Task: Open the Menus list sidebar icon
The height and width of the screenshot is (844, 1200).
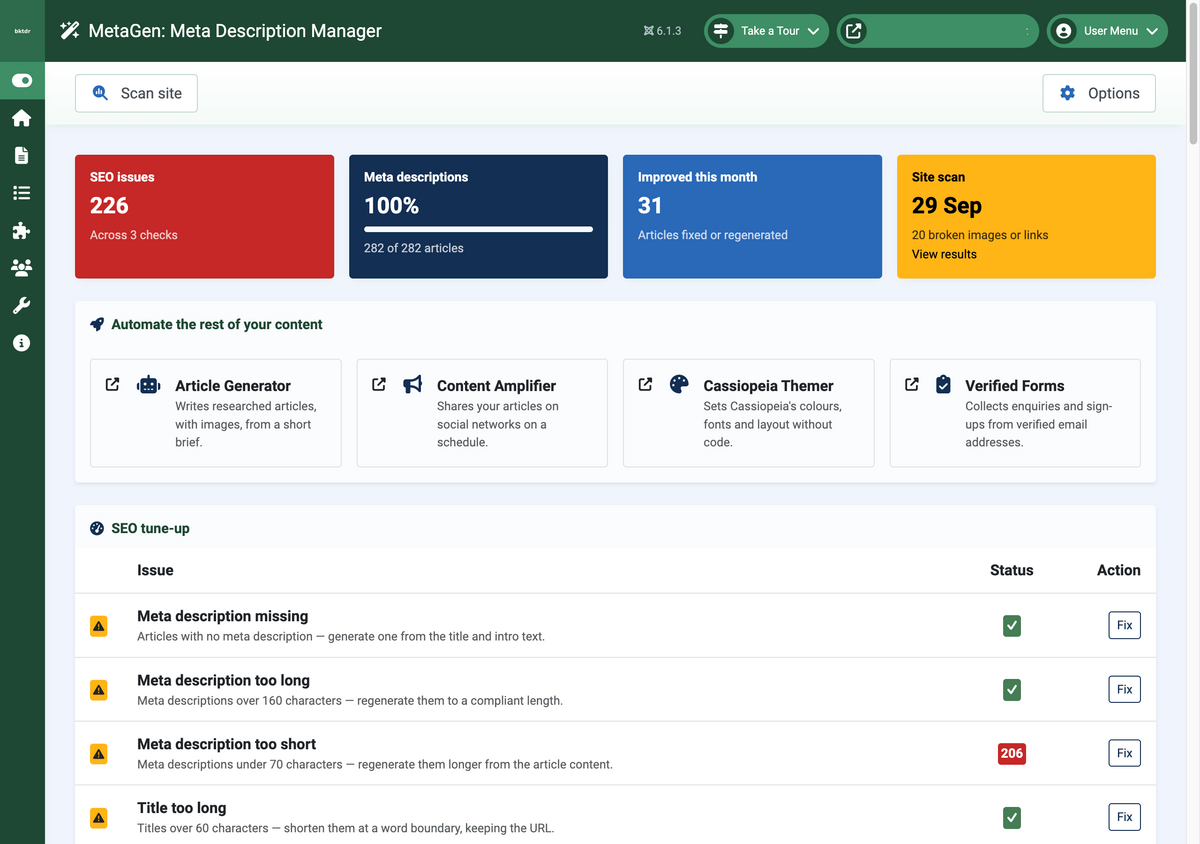Action: pyautogui.click(x=22, y=193)
